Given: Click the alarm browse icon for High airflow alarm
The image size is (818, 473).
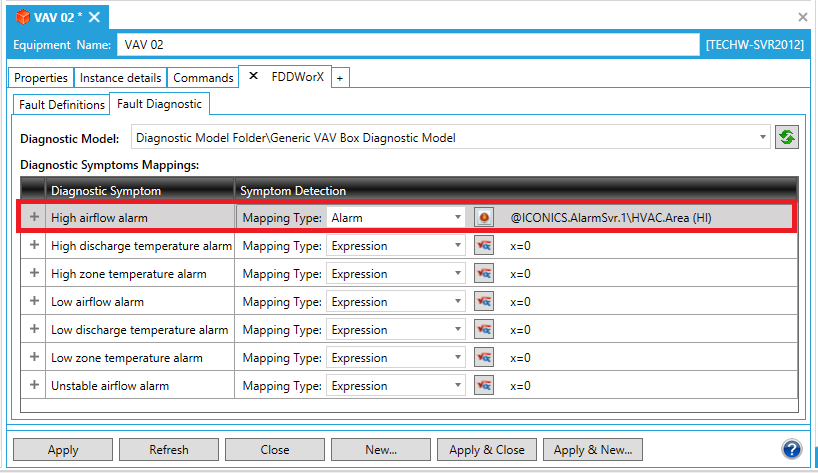Looking at the screenshot, I should (484, 217).
